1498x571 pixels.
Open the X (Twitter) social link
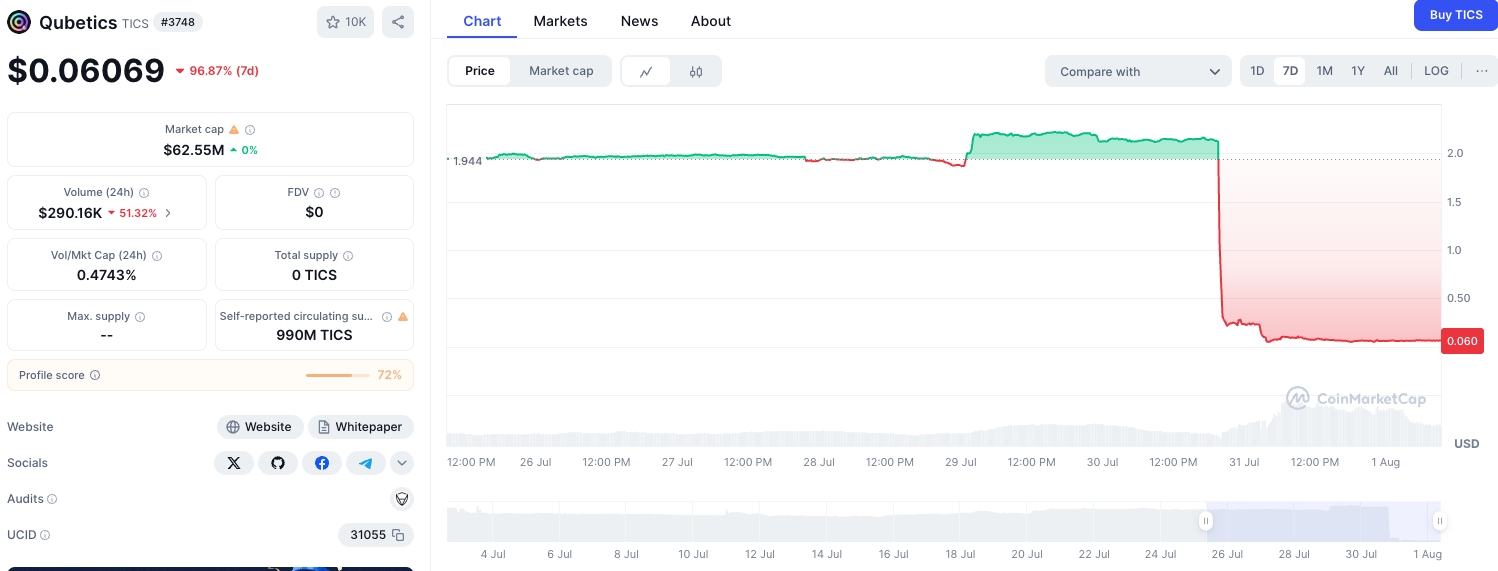[234, 463]
